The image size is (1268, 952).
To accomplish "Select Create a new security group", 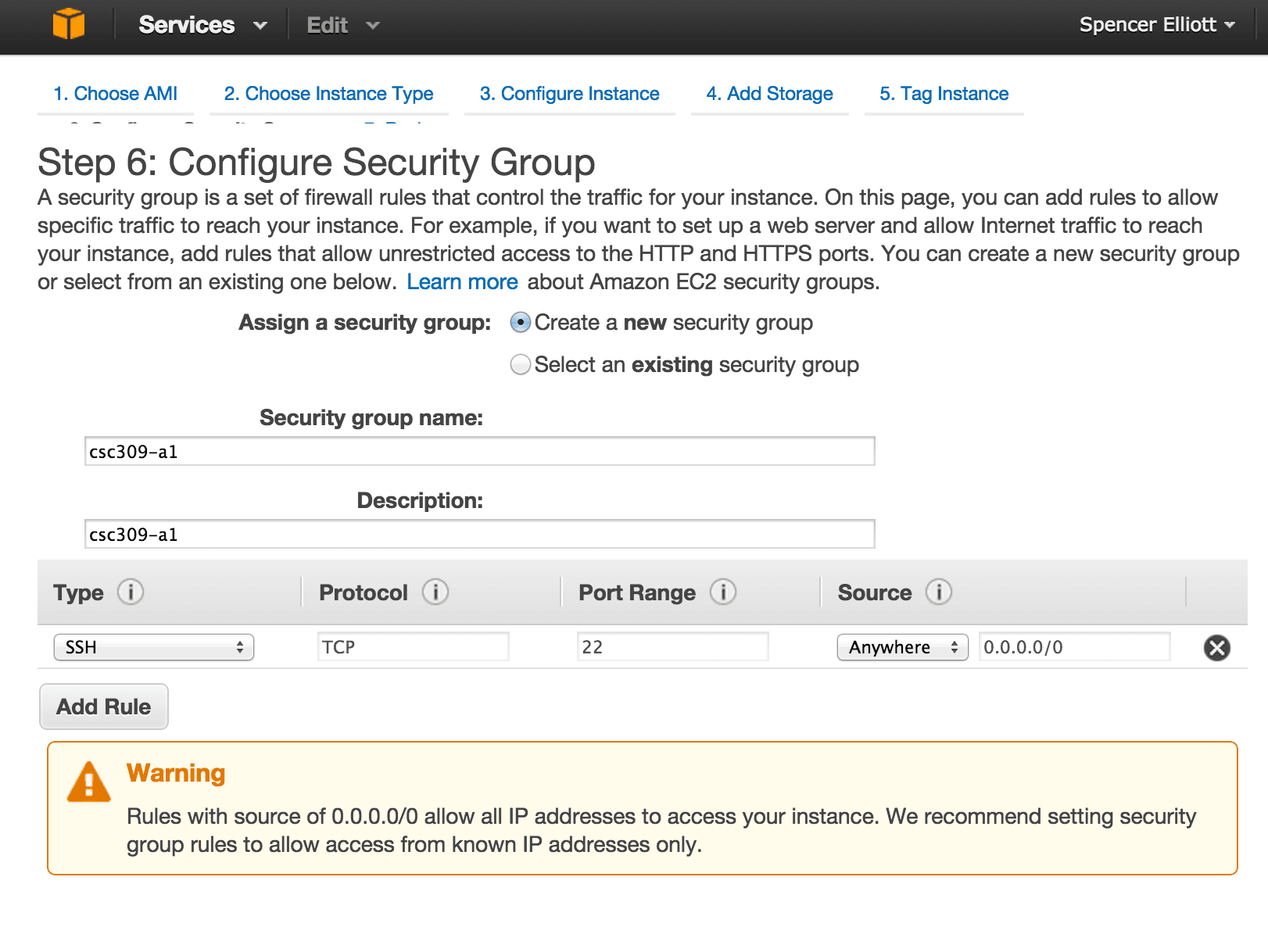I will point(520,322).
